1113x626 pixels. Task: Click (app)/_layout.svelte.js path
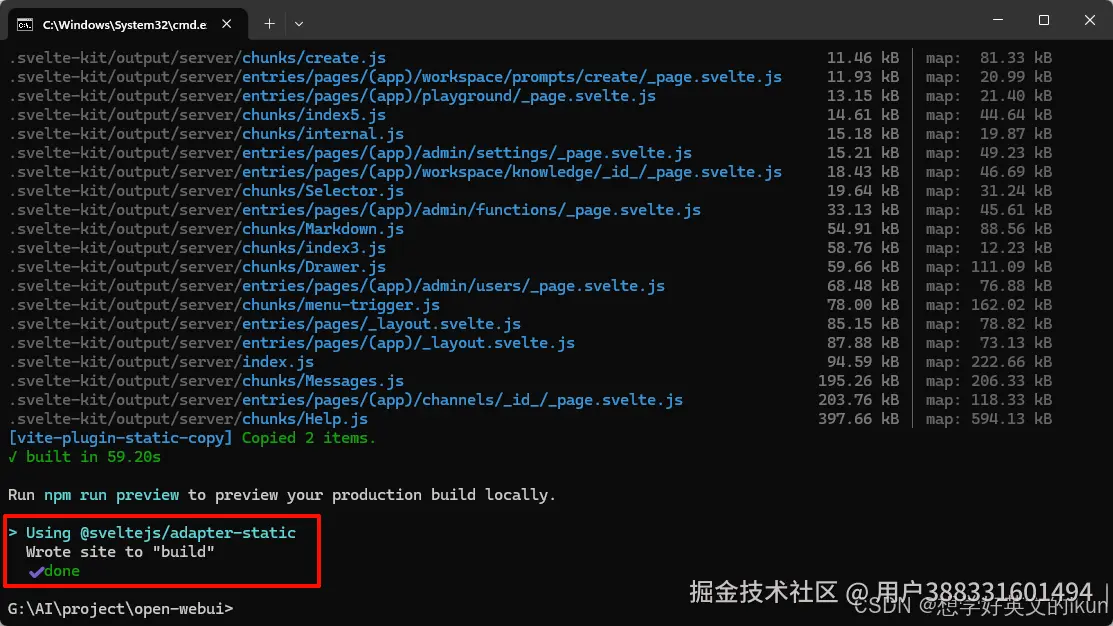pyautogui.click(x=408, y=343)
